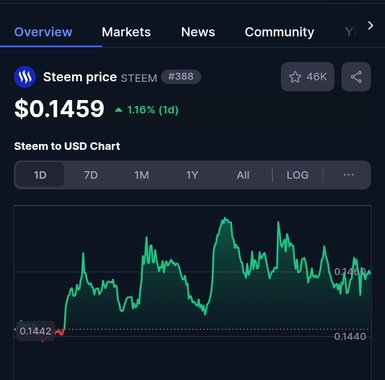Select the 7D chart range
Viewport: 385px width, 380px height.
pos(91,175)
